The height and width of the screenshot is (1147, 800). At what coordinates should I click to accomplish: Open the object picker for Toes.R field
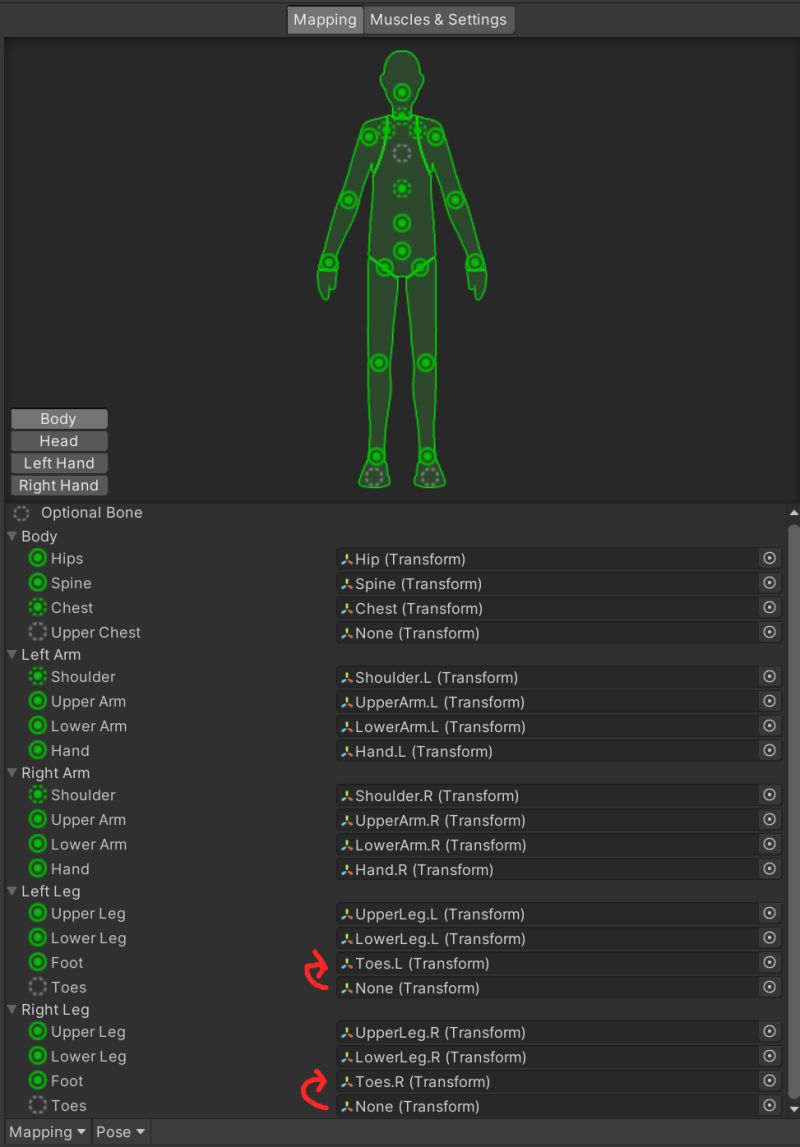(x=769, y=1081)
